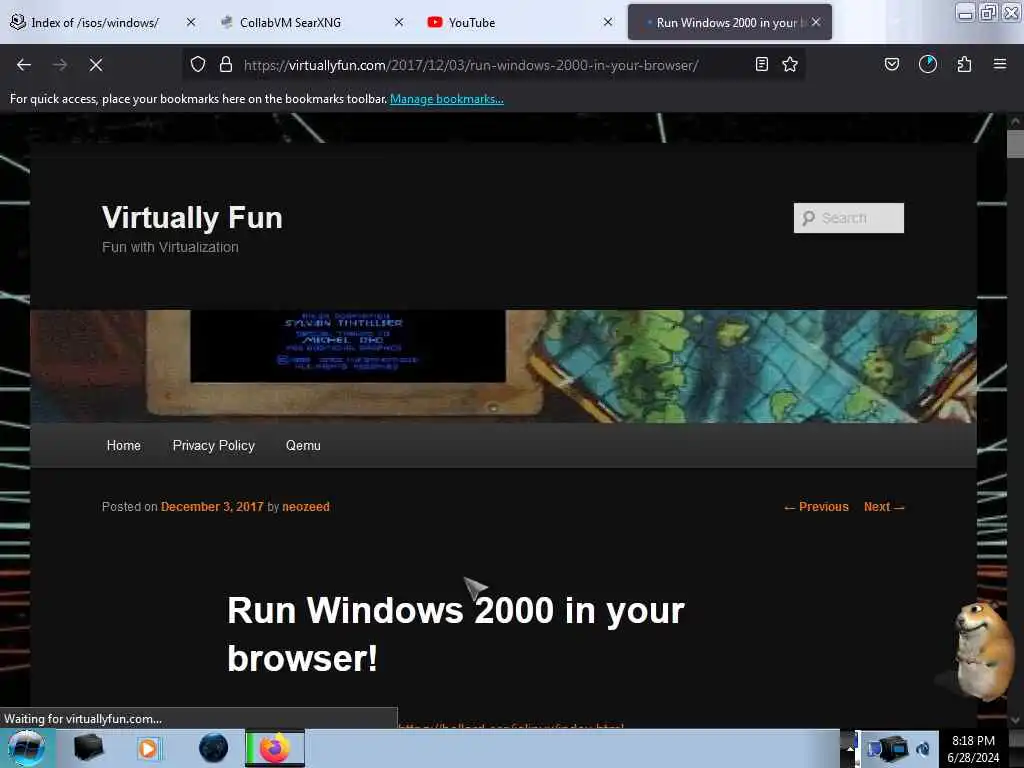Open the Firefox hamburger application menu
The height and width of the screenshot is (768, 1024).
coord(1000,64)
